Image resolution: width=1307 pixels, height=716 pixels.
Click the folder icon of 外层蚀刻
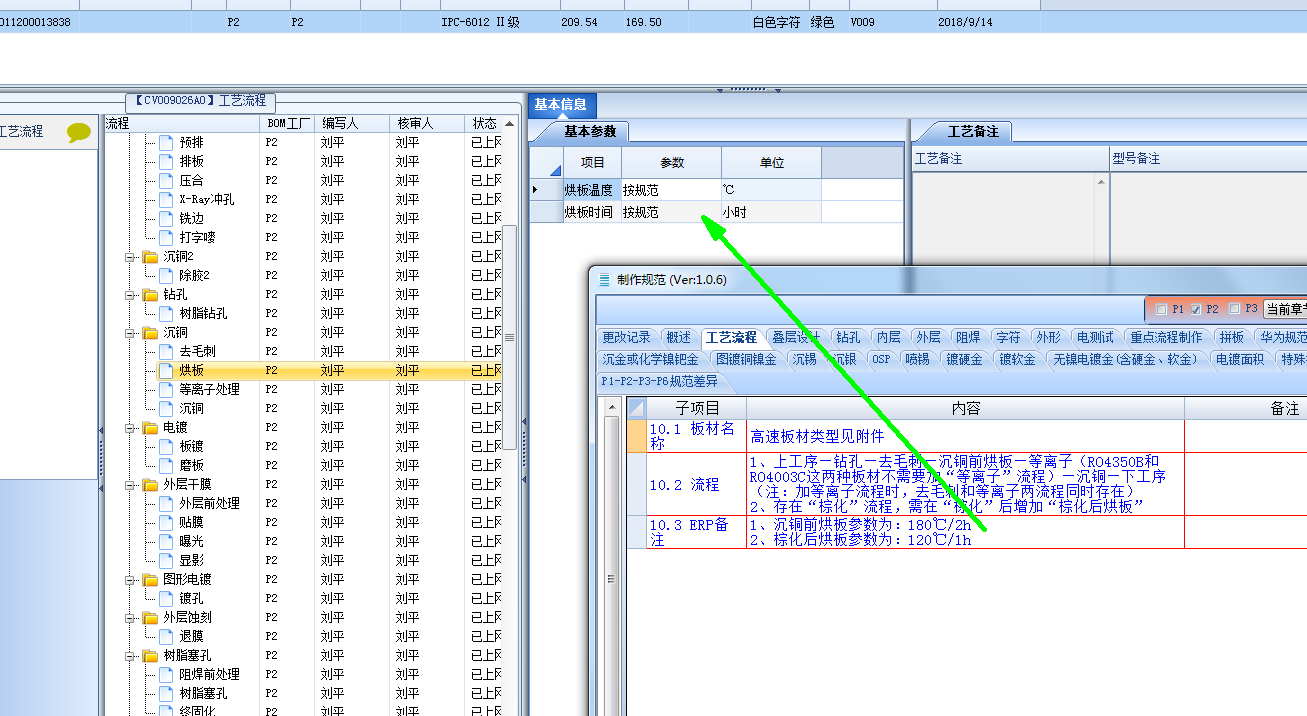click(150, 618)
